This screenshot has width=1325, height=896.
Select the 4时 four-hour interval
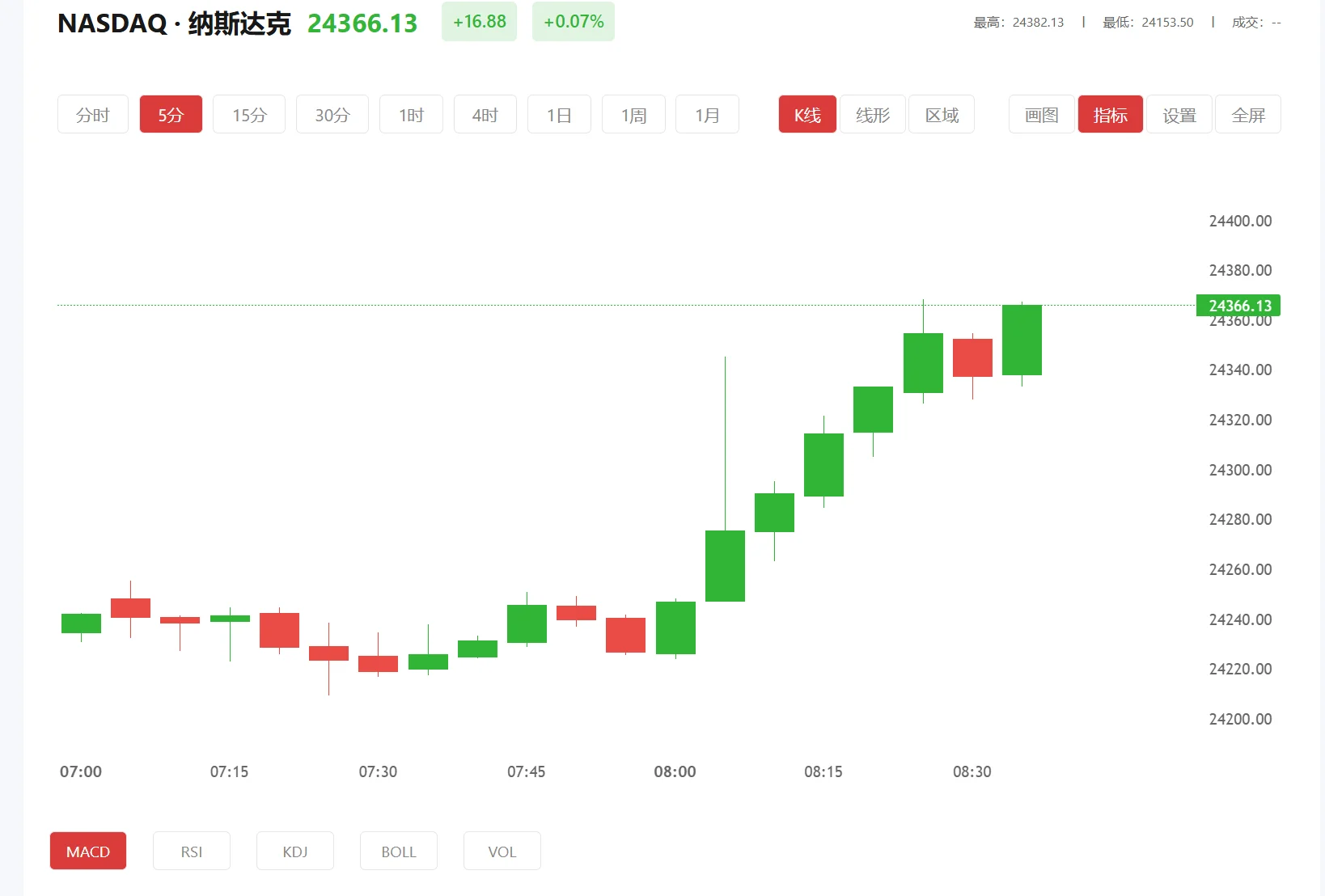pos(485,114)
